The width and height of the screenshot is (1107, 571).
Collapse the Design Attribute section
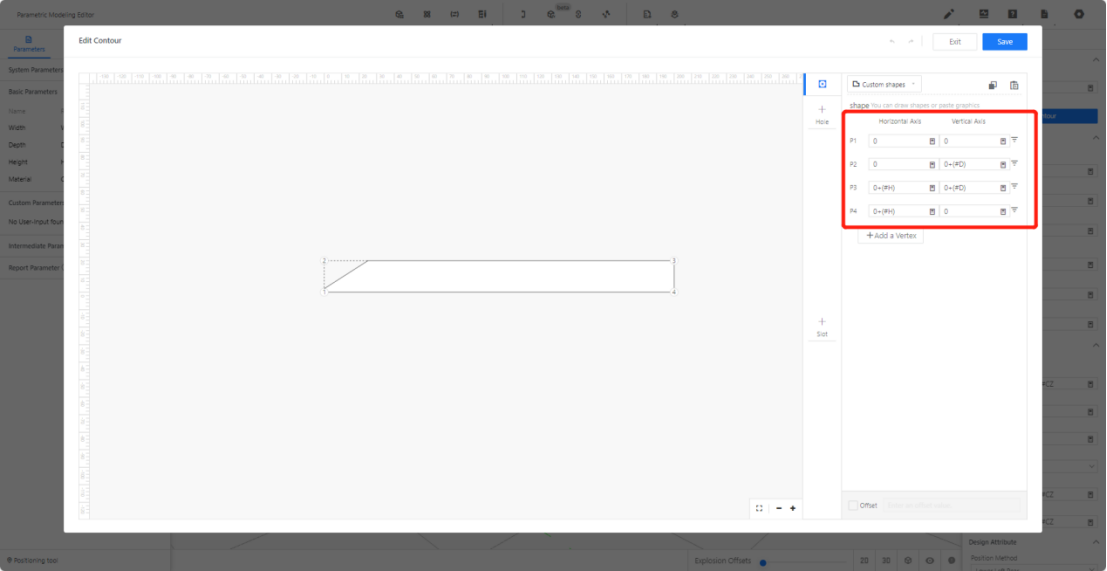[1096, 542]
